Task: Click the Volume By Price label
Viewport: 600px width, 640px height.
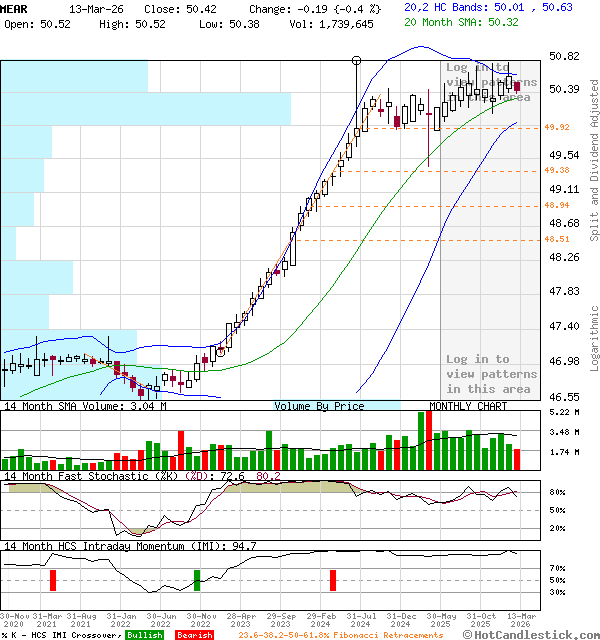Action: click(x=319, y=406)
